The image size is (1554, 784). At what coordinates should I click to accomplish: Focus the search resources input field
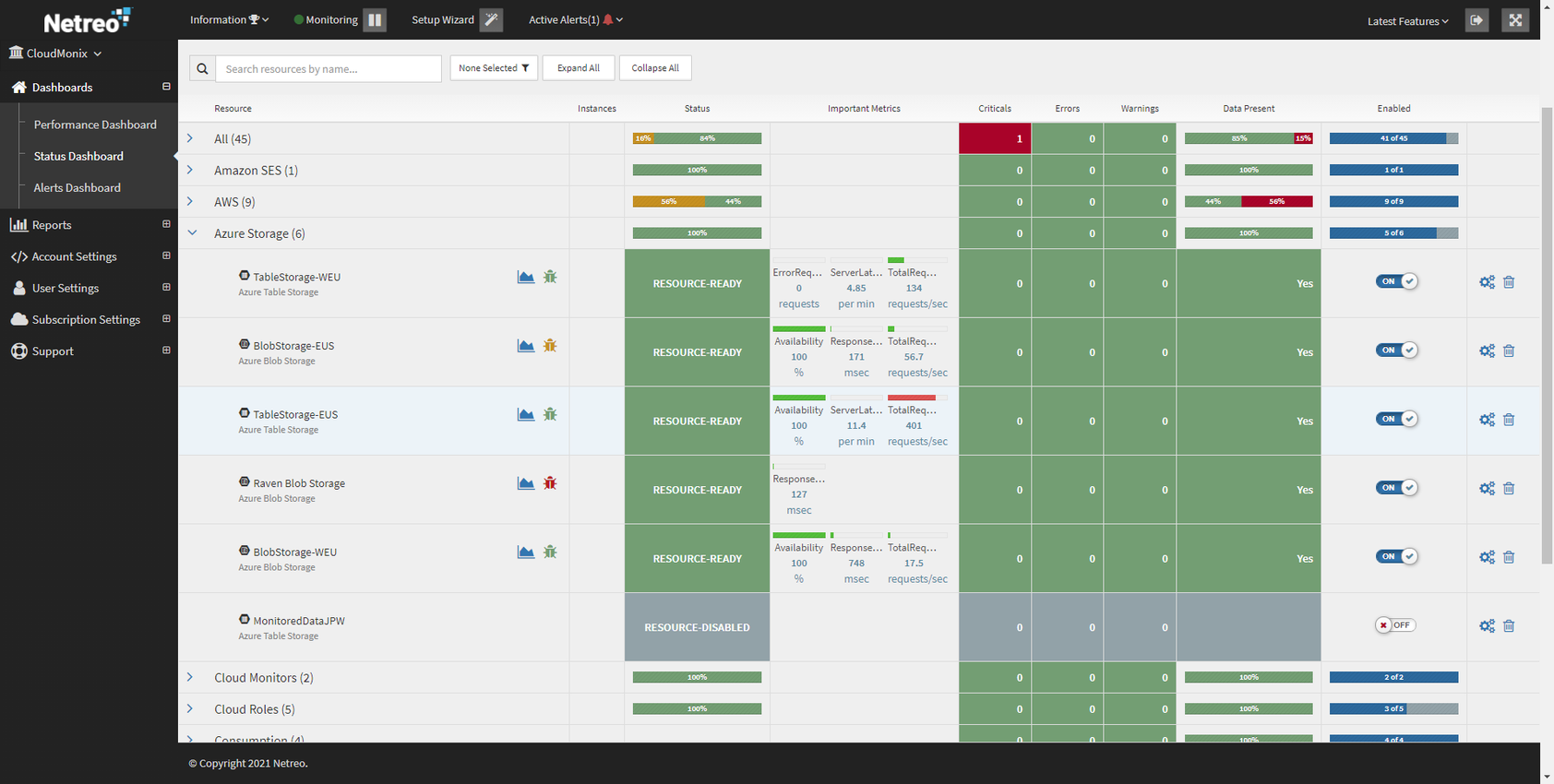(329, 68)
